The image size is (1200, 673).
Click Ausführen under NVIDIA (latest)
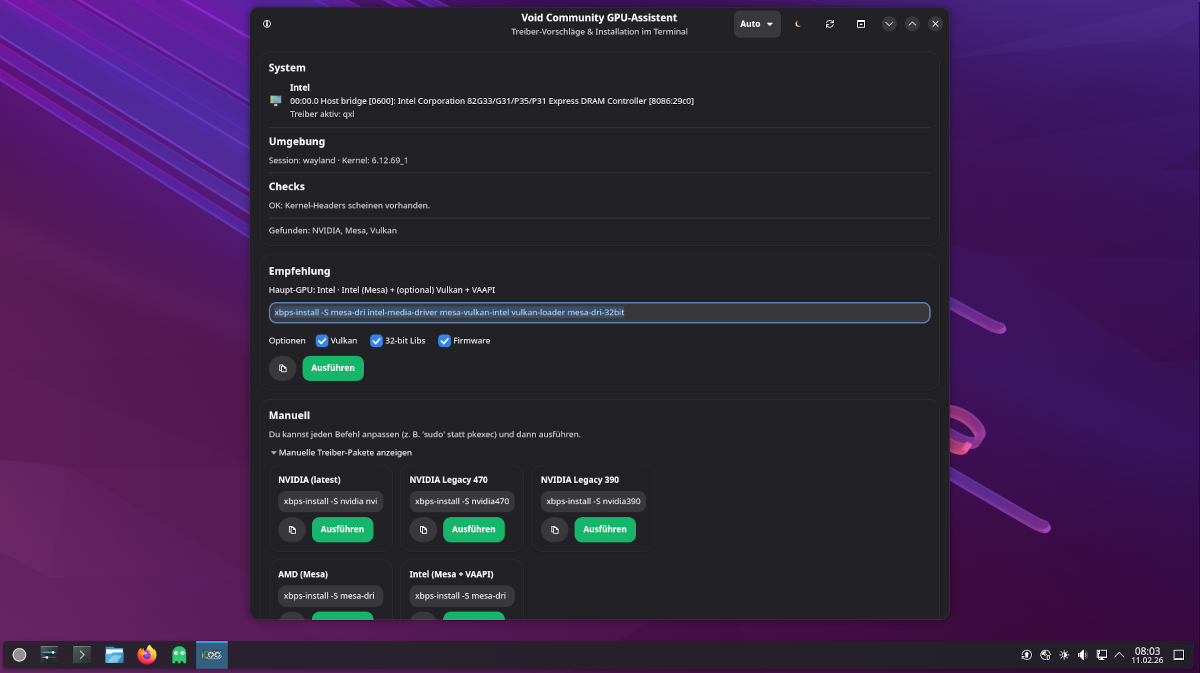(343, 529)
